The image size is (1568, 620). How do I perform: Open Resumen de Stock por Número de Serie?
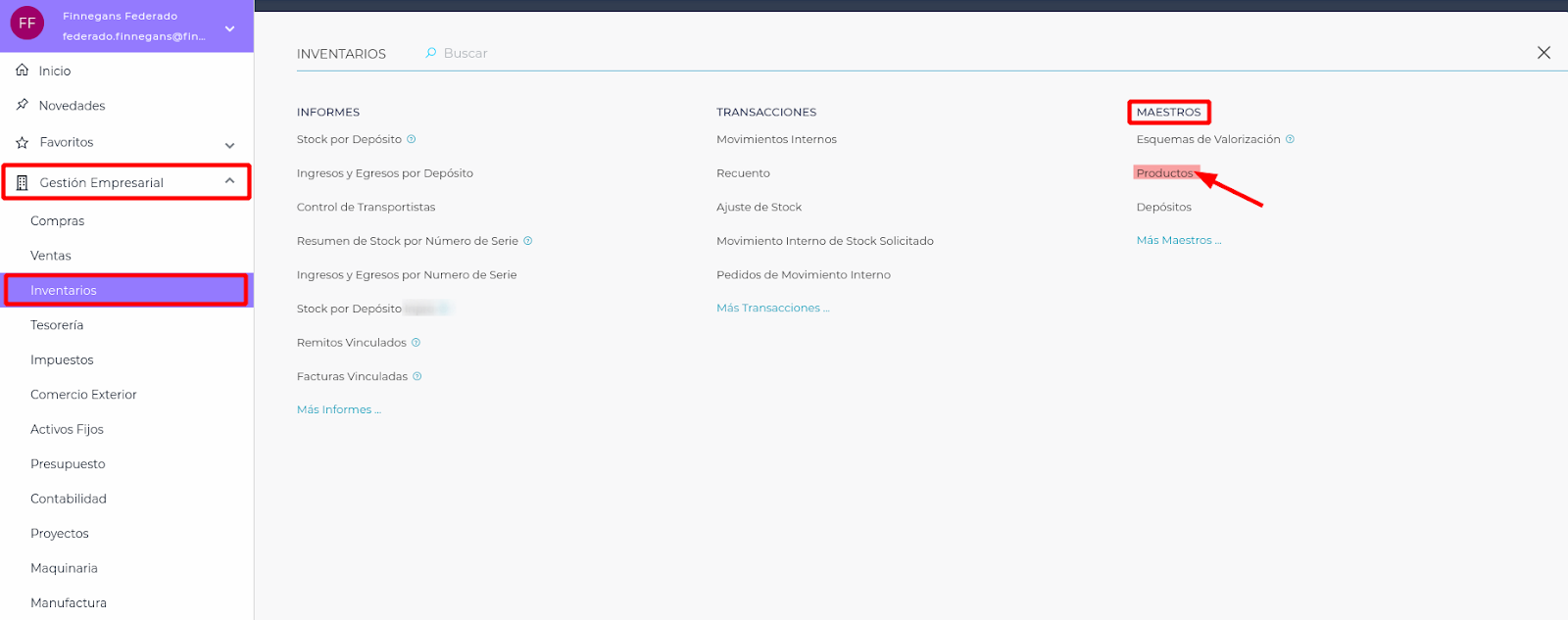[408, 241]
